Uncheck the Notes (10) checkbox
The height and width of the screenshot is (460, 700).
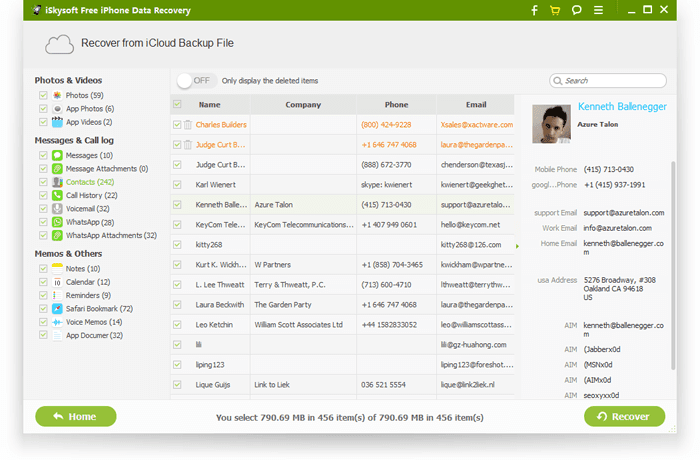[43, 268]
